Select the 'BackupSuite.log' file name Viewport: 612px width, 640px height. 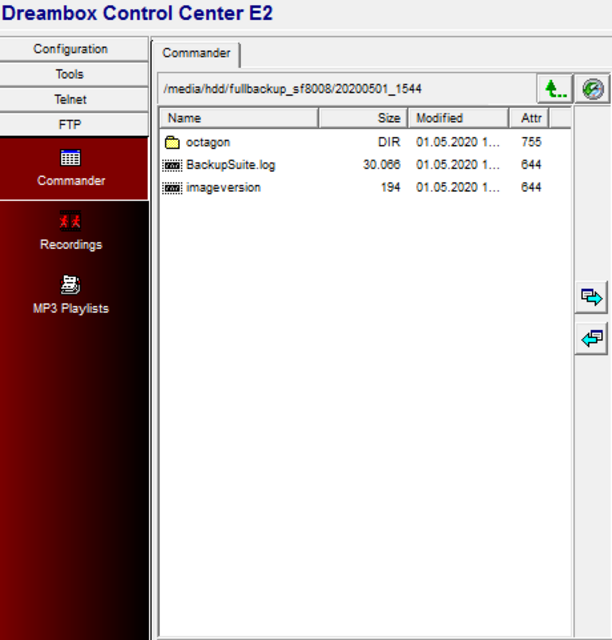coord(231,165)
